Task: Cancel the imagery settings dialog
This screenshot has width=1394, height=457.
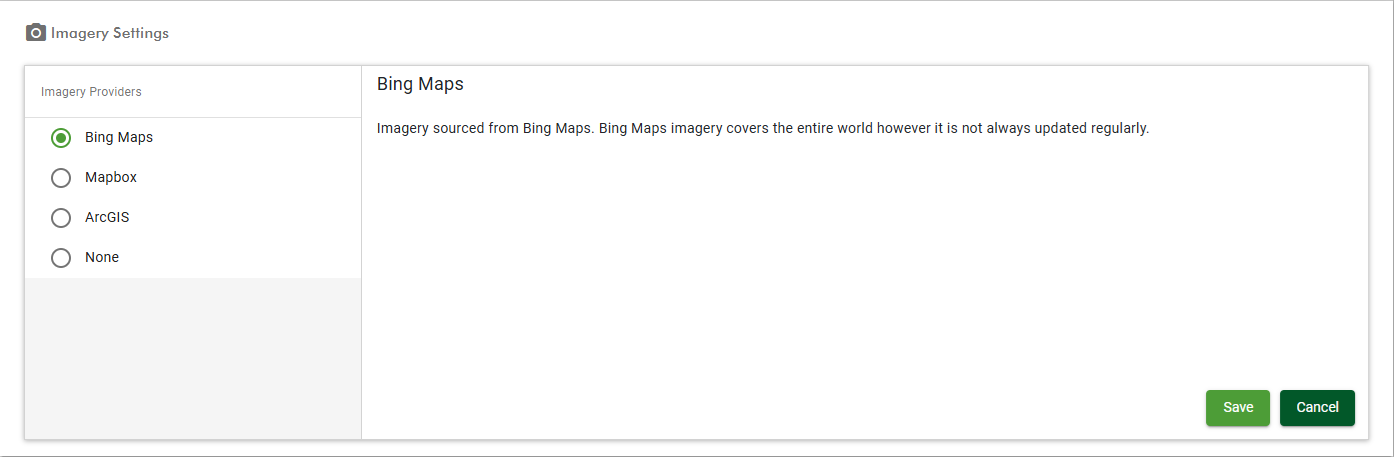Action: [x=1317, y=408]
